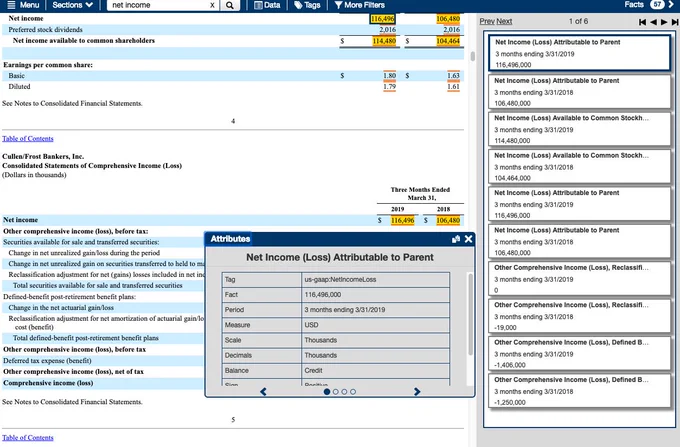Open Table of Contents link below page 4

(x=28, y=139)
